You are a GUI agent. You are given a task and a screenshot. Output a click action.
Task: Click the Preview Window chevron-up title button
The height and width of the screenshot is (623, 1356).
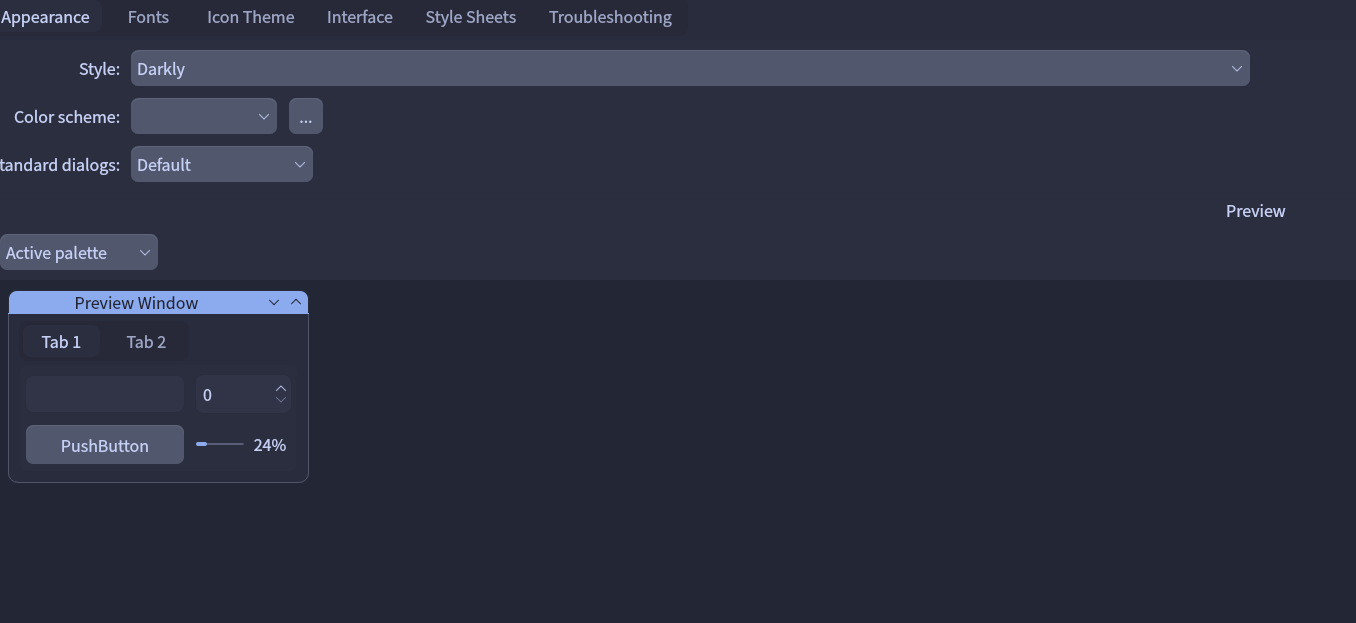click(296, 302)
